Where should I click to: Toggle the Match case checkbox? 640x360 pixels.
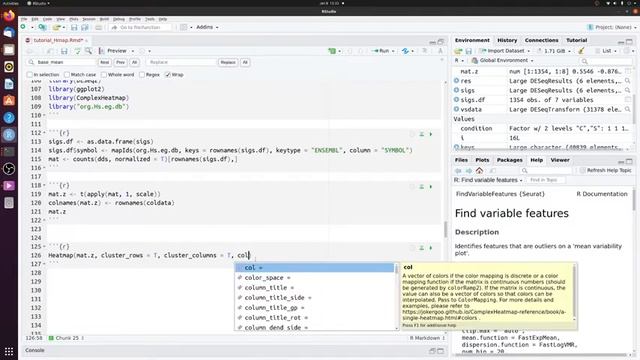(67, 75)
